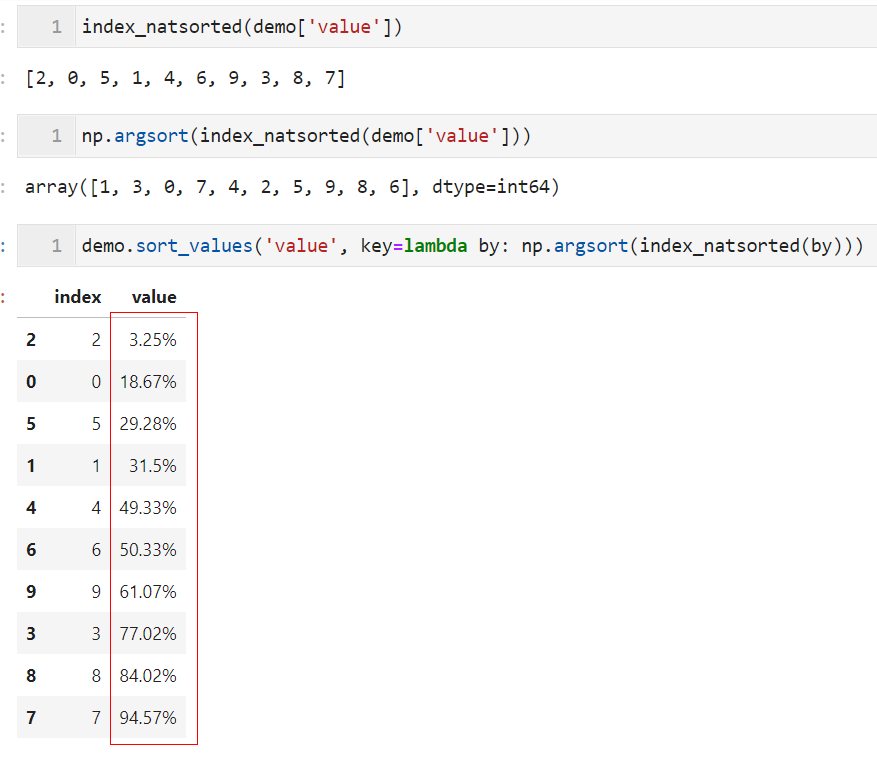Click the 50.33% value cell
877x762 pixels.
(x=148, y=549)
